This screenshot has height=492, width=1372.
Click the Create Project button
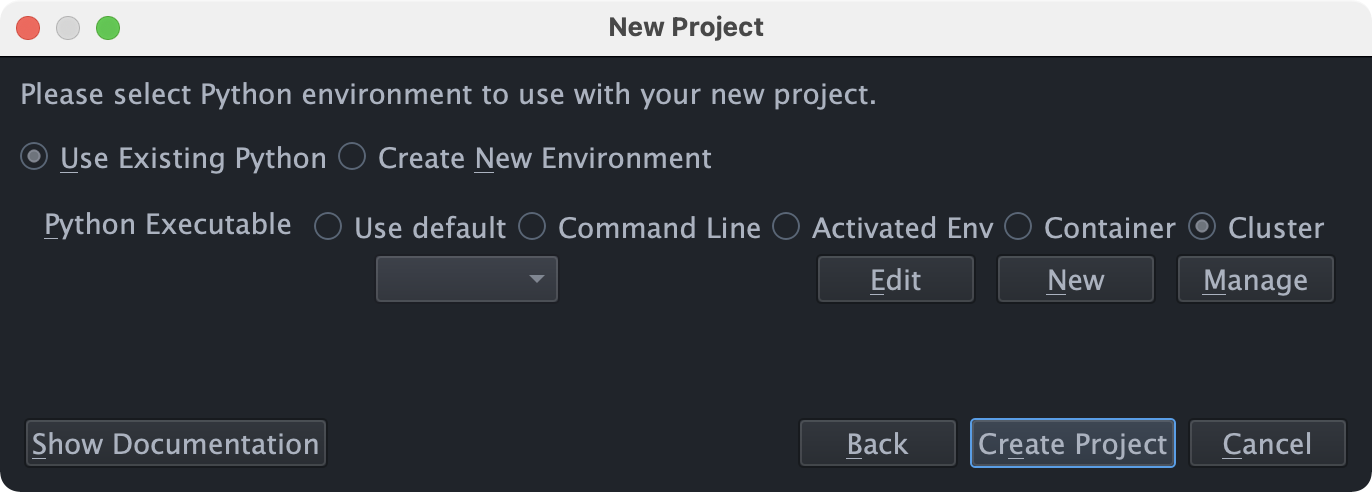click(x=1072, y=444)
